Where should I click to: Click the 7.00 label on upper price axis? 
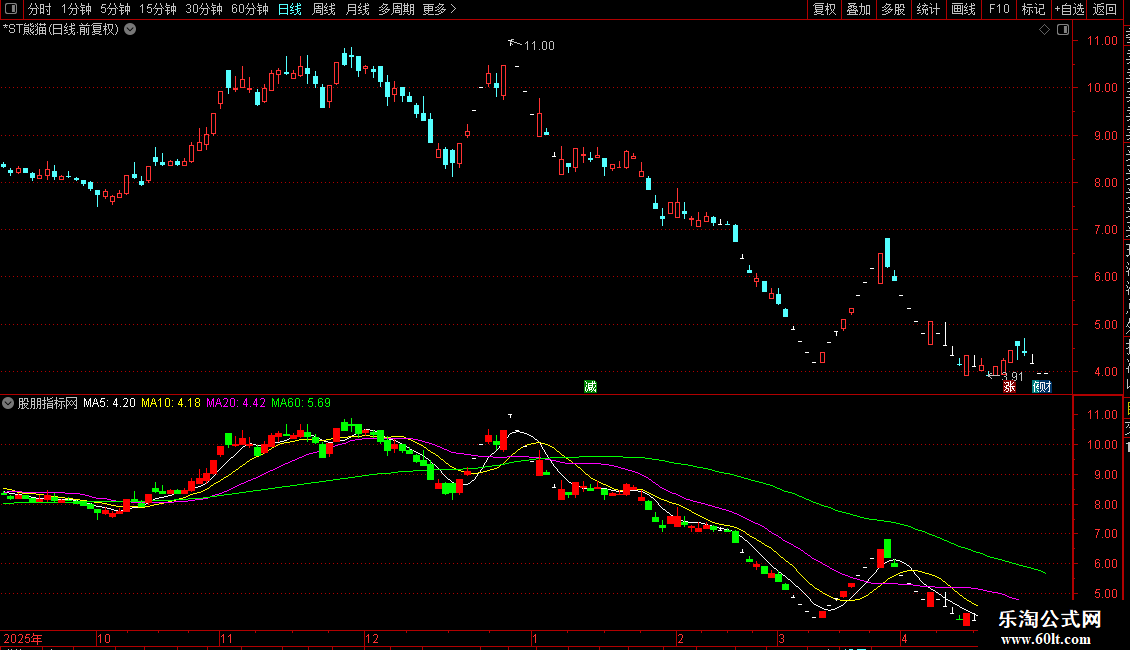coord(1105,230)
